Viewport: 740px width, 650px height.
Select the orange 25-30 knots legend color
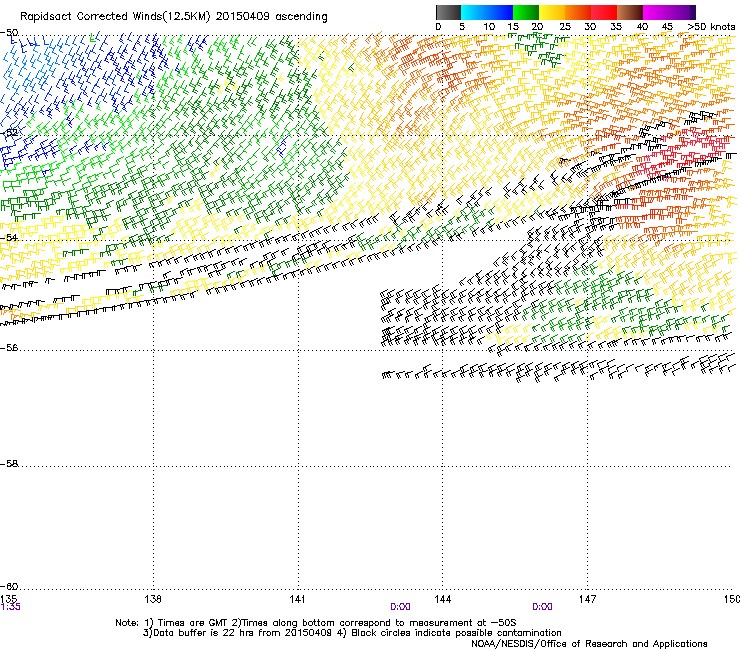(578, 12)
